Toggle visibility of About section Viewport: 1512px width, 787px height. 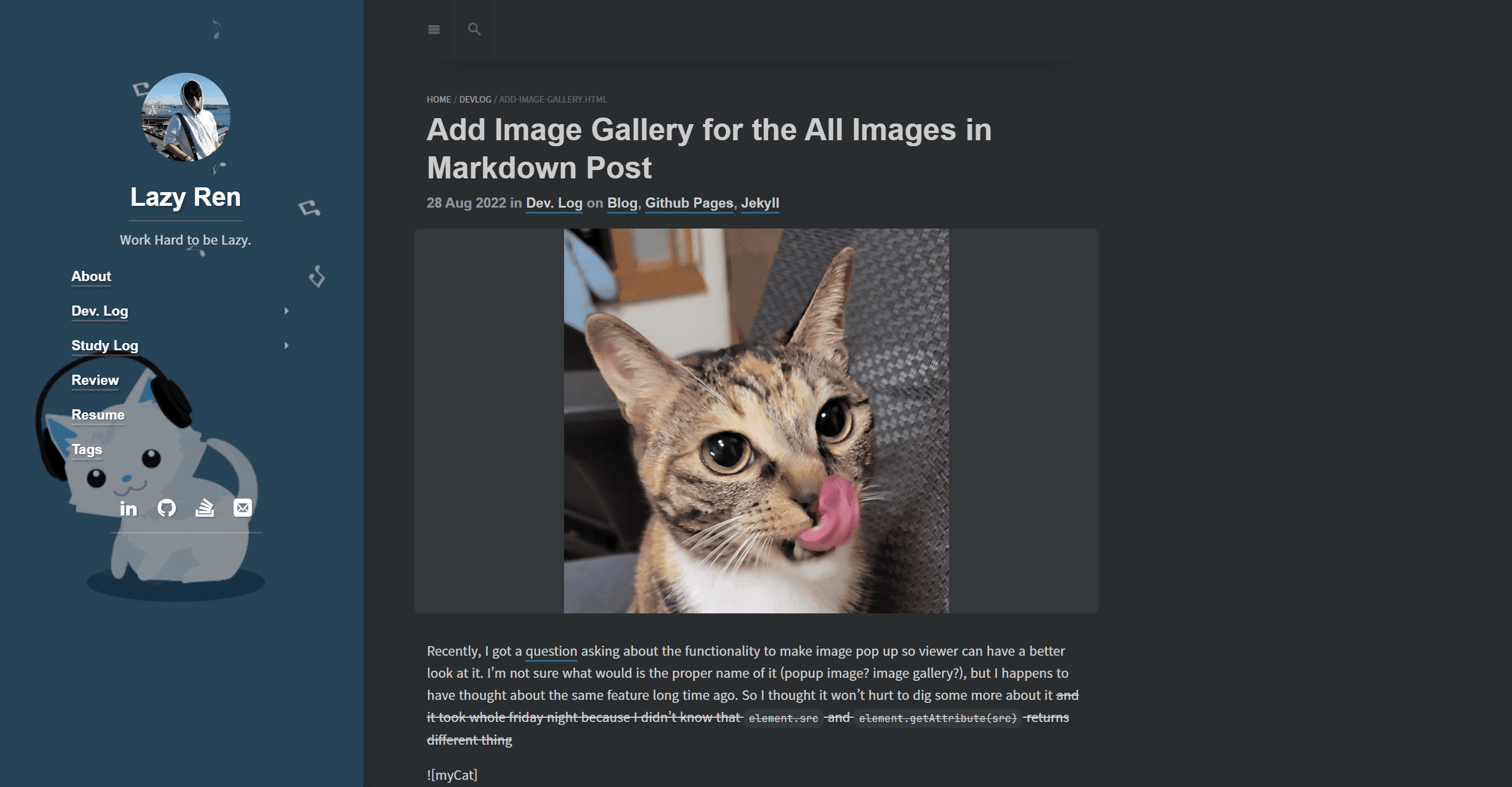coord(90,276)
